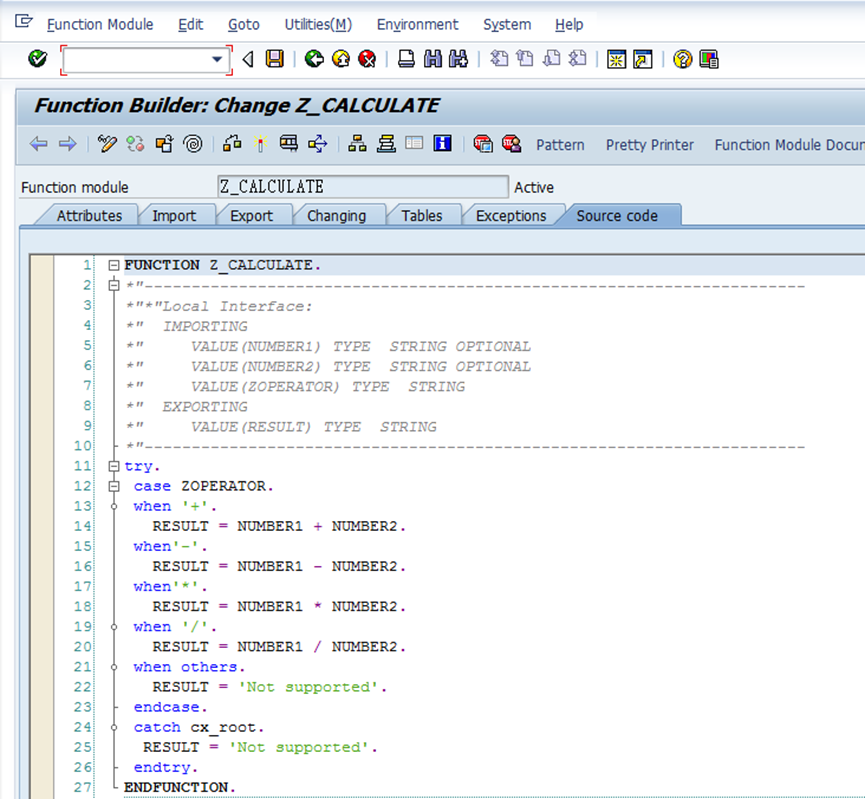Open the Utilities(M) menu
This screenshot has width=865, height=799.
click(318, 24)
